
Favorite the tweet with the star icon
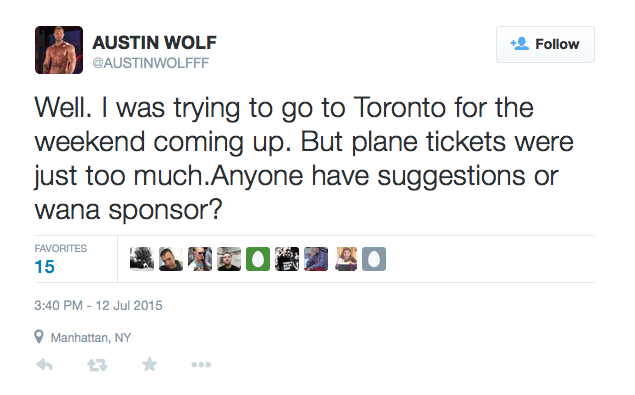(x=149, y=364)
